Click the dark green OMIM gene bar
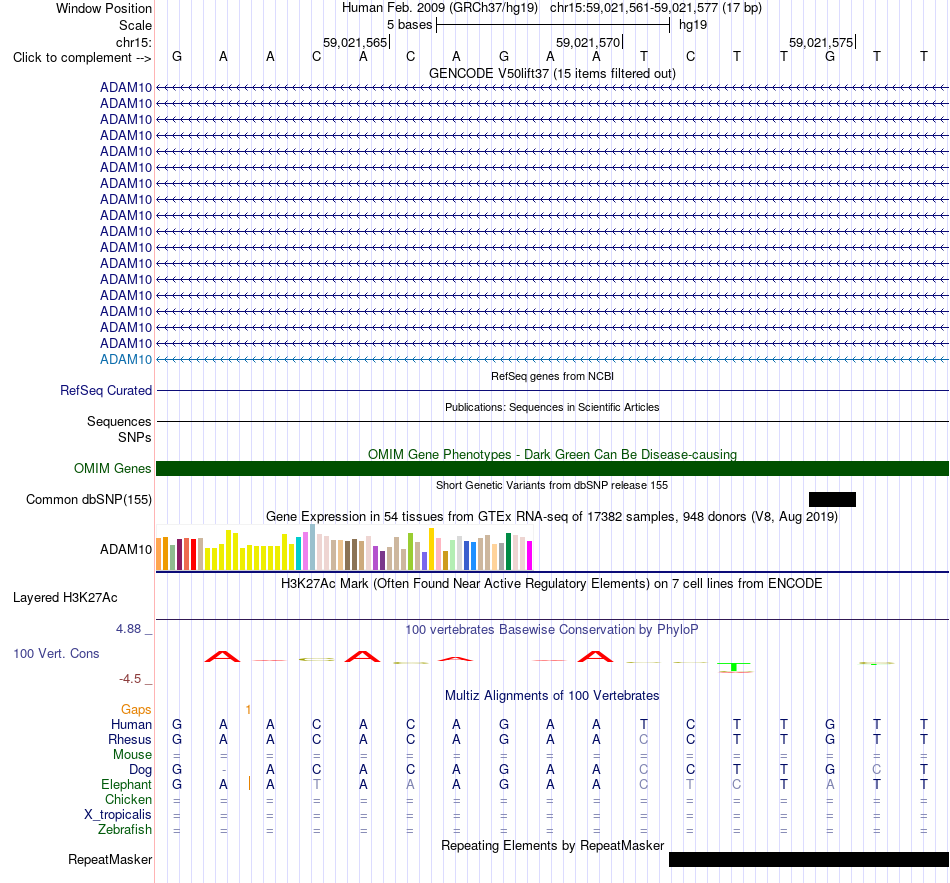Viewport: 950px width, 883px height. point(553,468)
